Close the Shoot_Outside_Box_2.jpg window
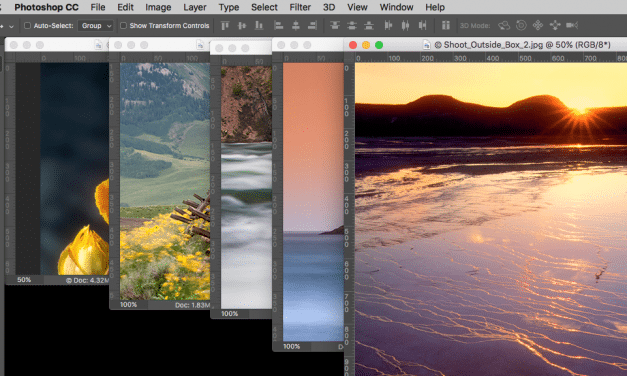Viewport: 627px width, 376px height. coord(353,45)
